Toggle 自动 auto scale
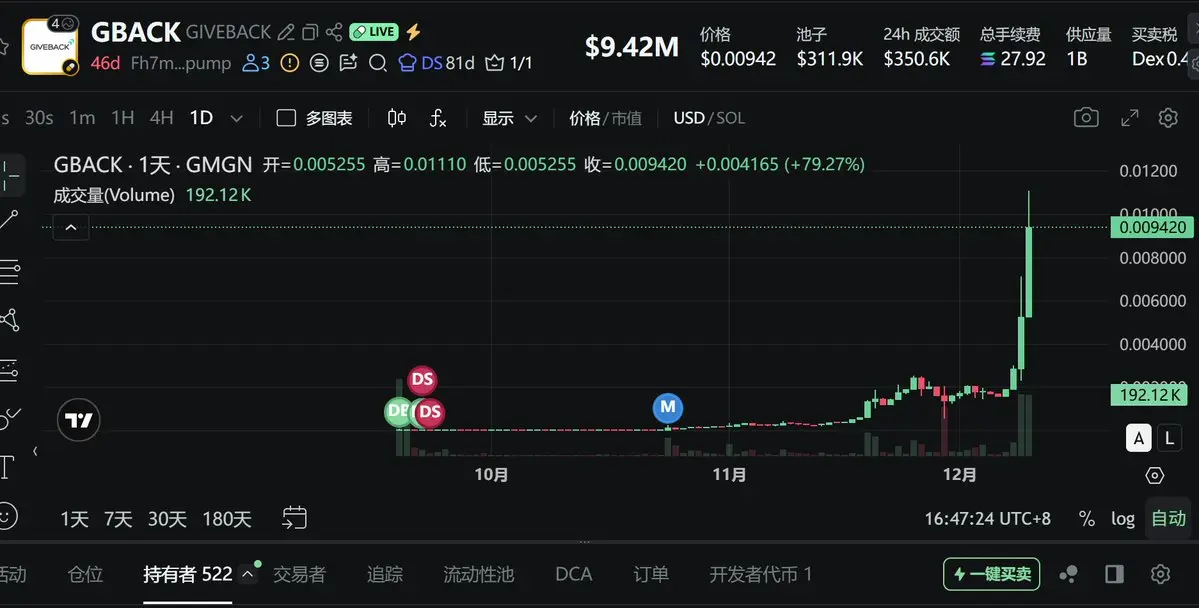Image resolution: width=1199 pixels, height=608 pixels. (x=1168, y=519)
